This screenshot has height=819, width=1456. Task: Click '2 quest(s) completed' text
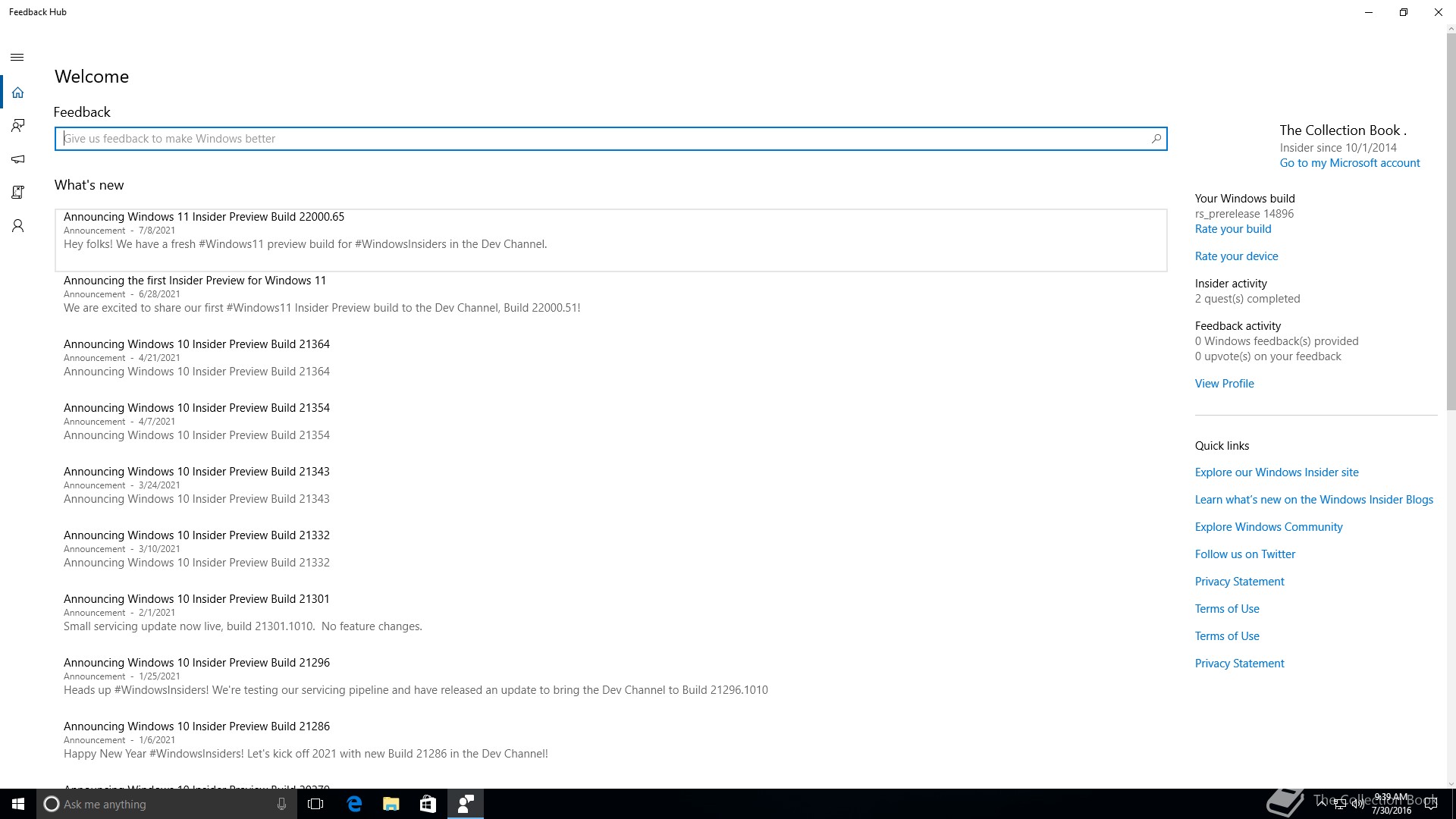point(1247,299)
